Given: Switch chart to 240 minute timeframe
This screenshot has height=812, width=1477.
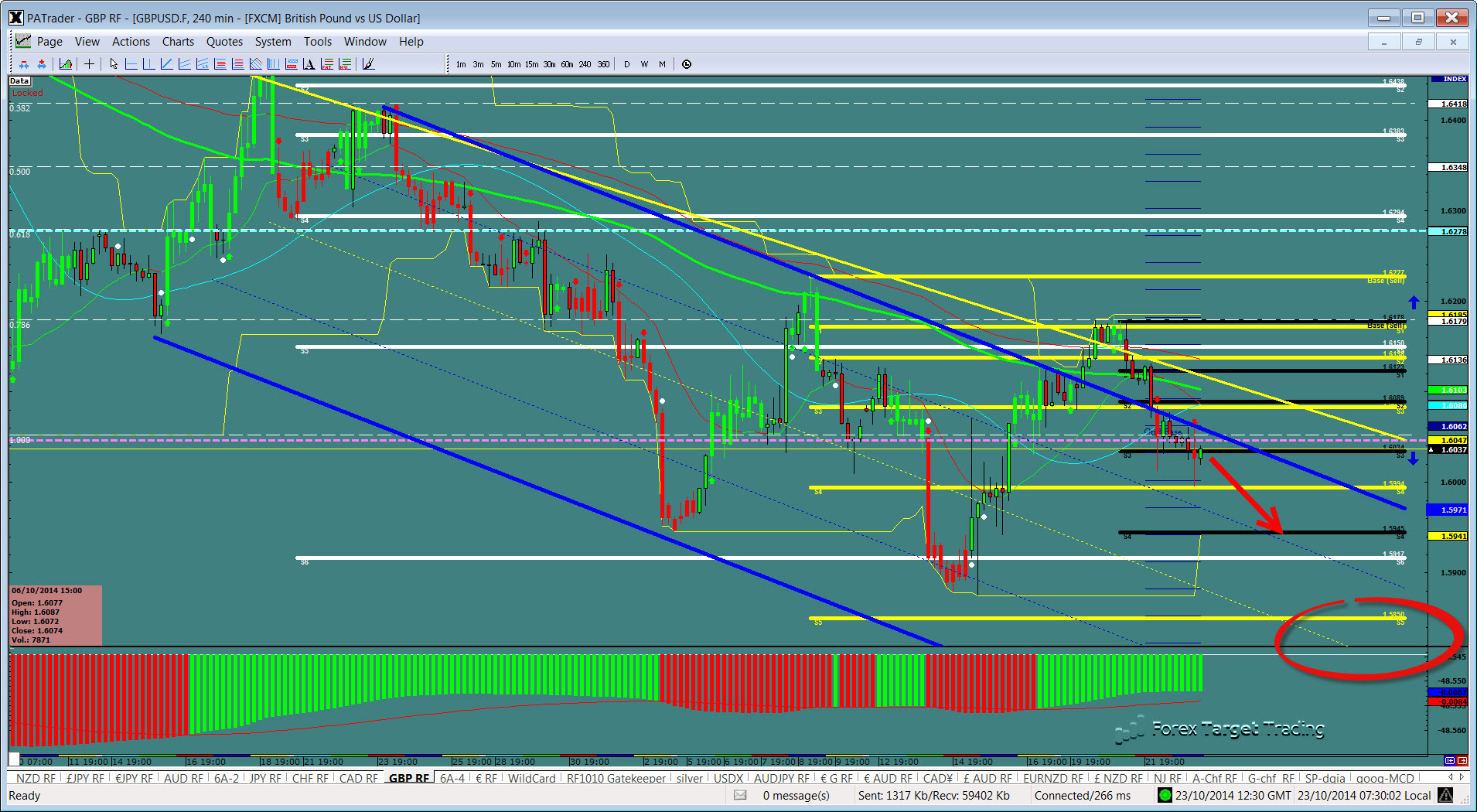Looking at the screenshot, I should point(585,64).
